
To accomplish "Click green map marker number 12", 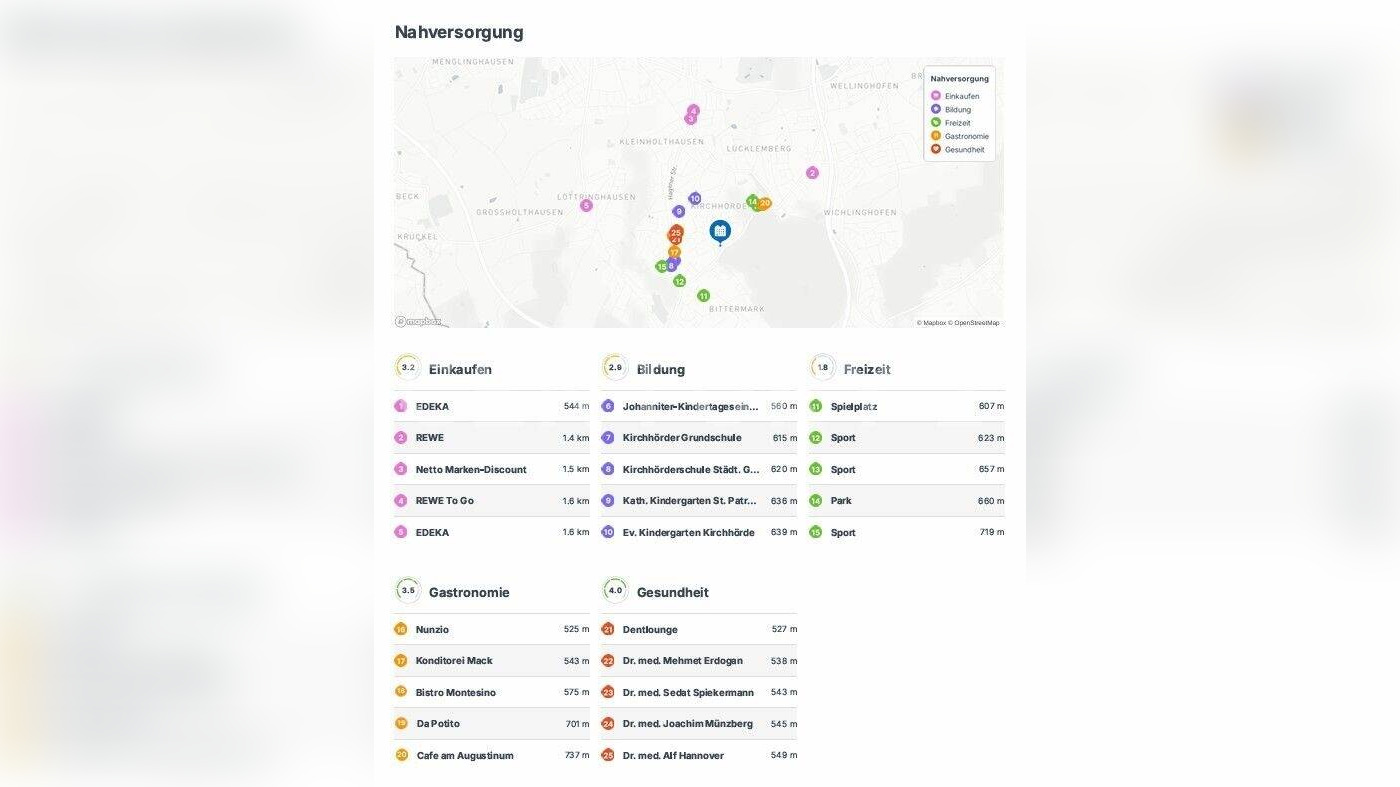I will tap(679, 281).
